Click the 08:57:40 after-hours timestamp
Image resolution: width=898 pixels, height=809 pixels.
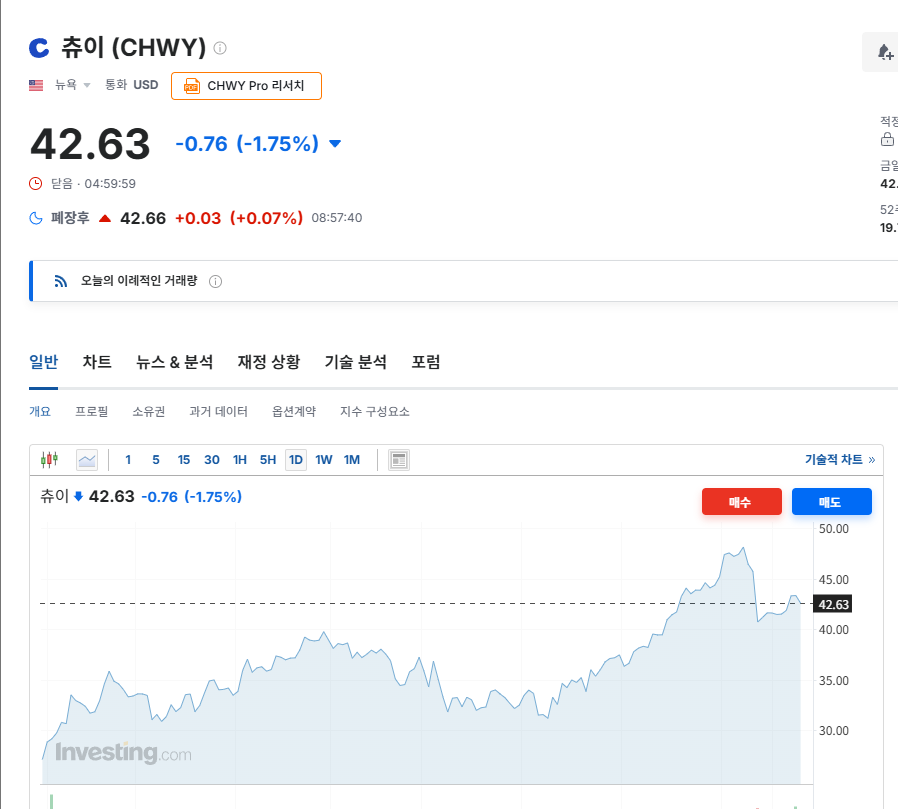337,218
